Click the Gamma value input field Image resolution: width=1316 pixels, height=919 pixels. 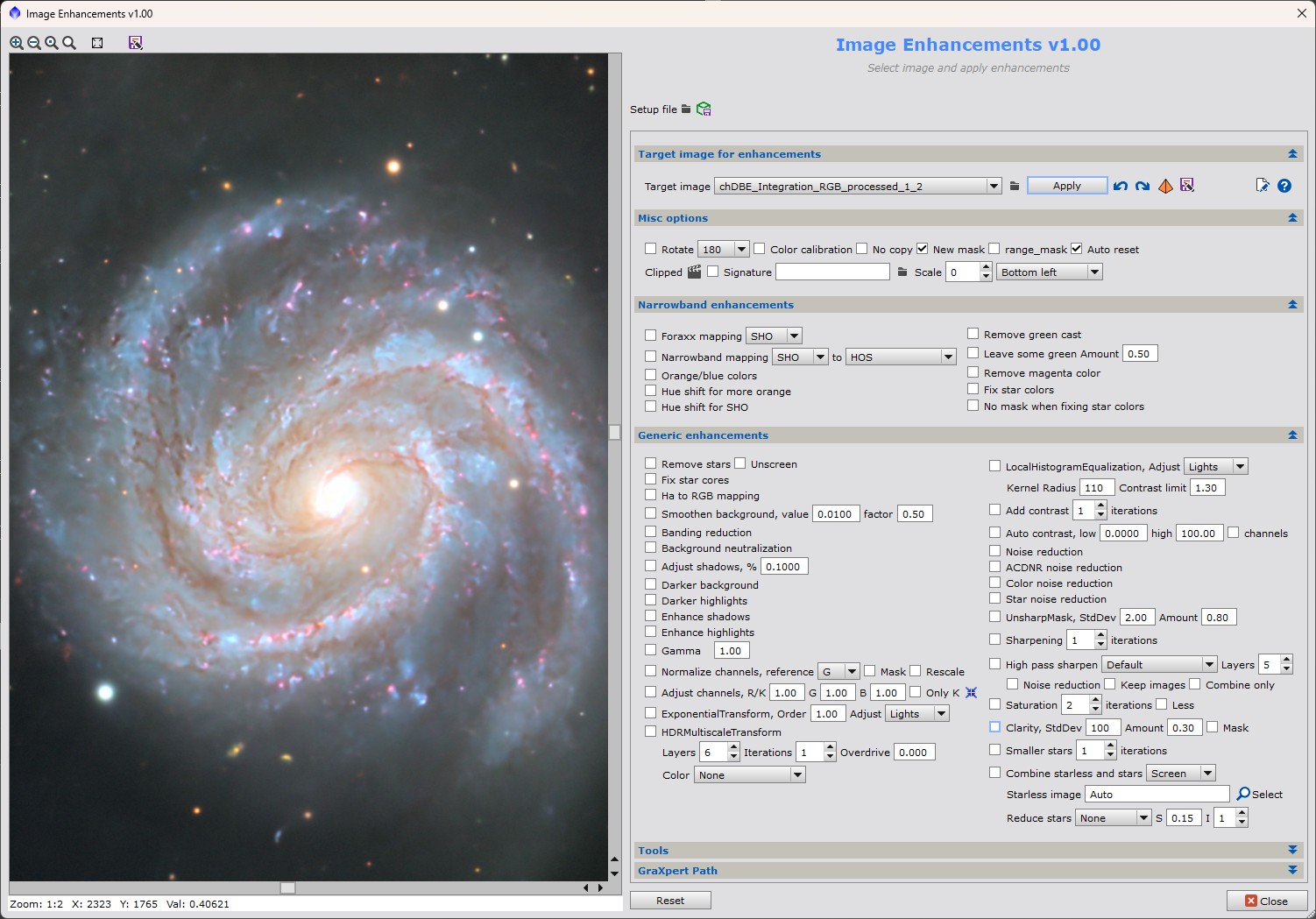(732, 651)
